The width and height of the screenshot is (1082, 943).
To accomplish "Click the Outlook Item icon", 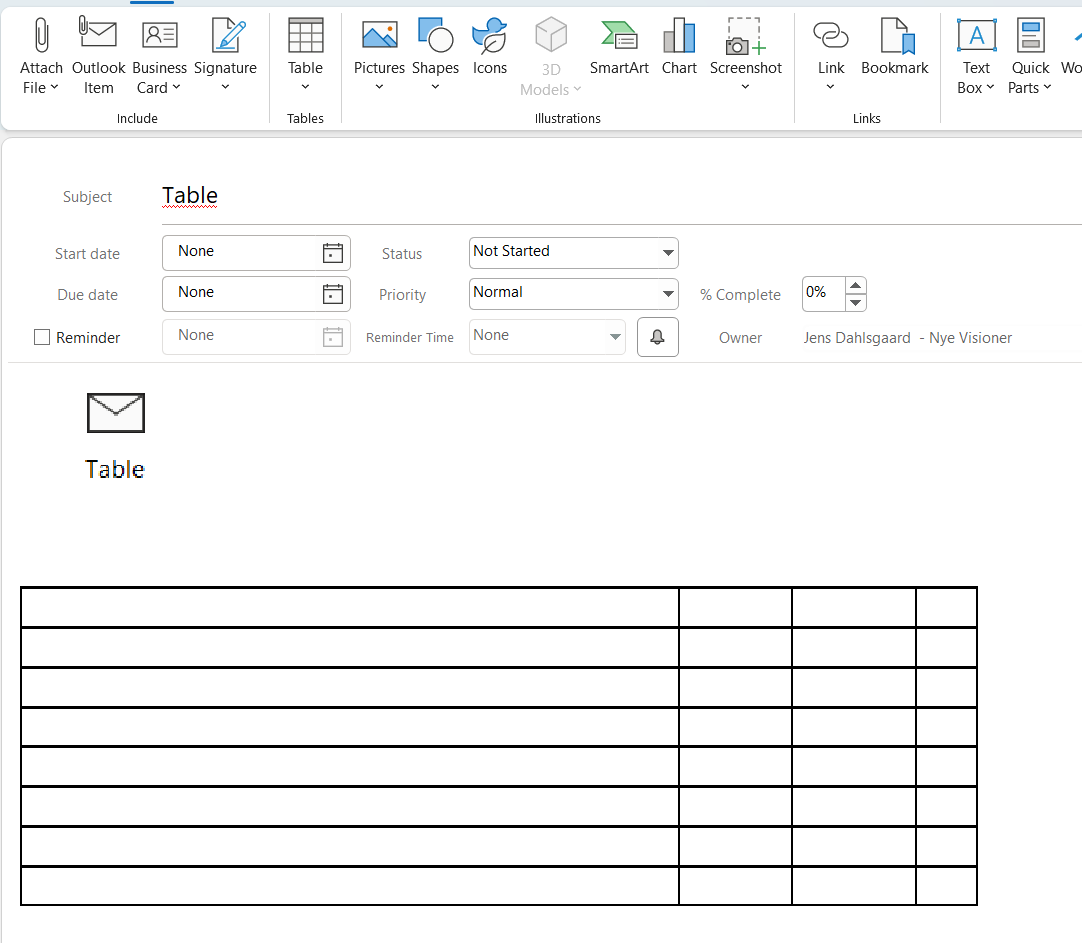I will coord(98,33).
